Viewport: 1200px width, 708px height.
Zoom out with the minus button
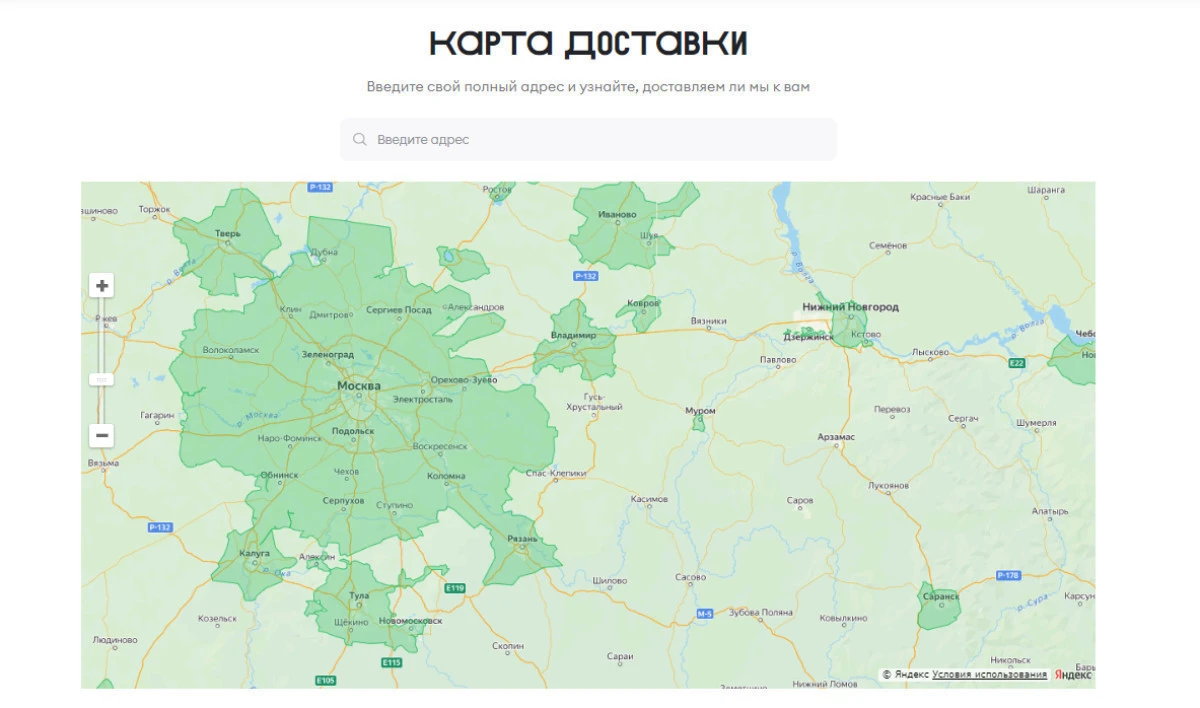click(101, 435)
